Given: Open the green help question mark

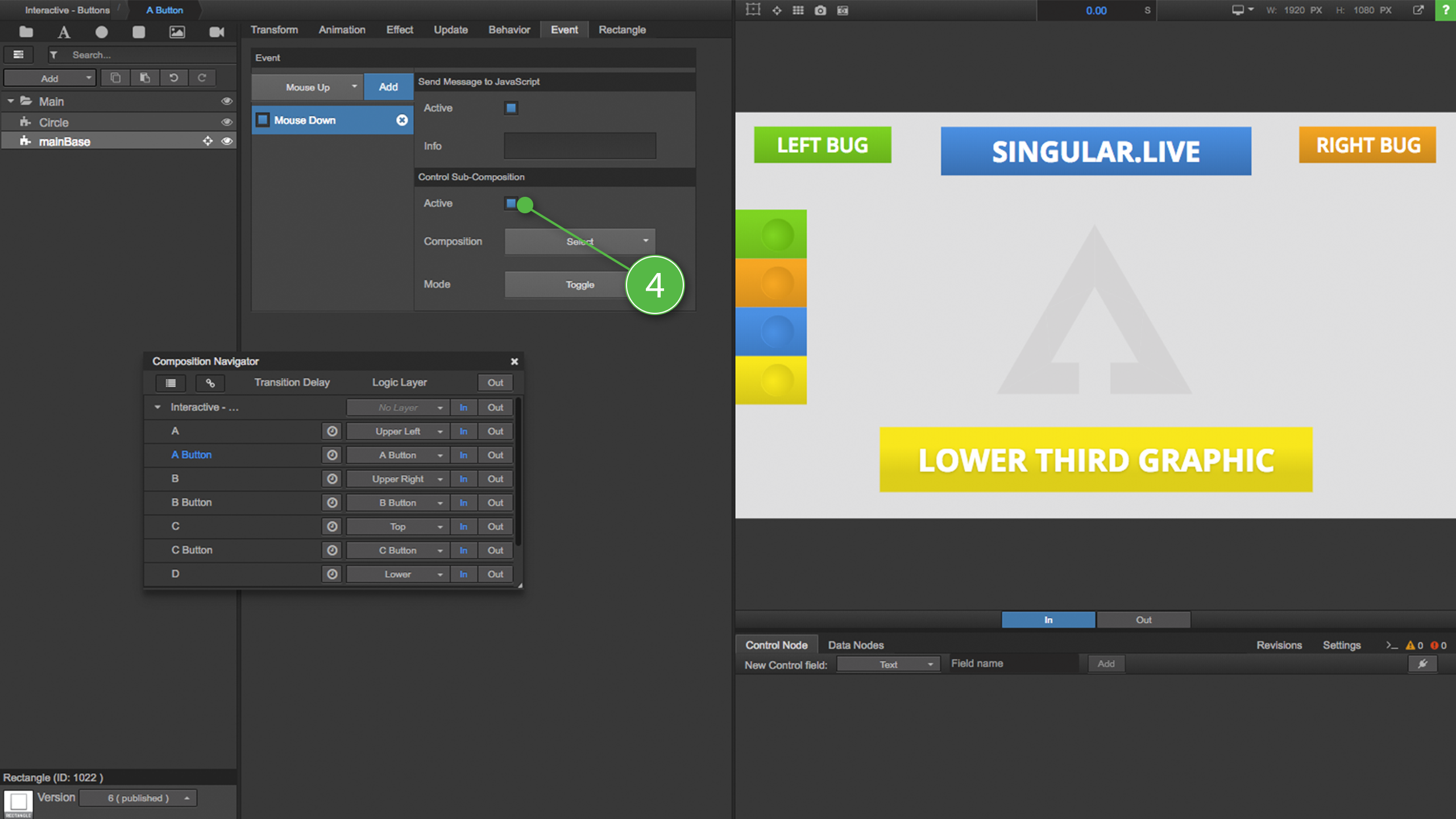Looking at the screenshot, I should (1445, 10).
